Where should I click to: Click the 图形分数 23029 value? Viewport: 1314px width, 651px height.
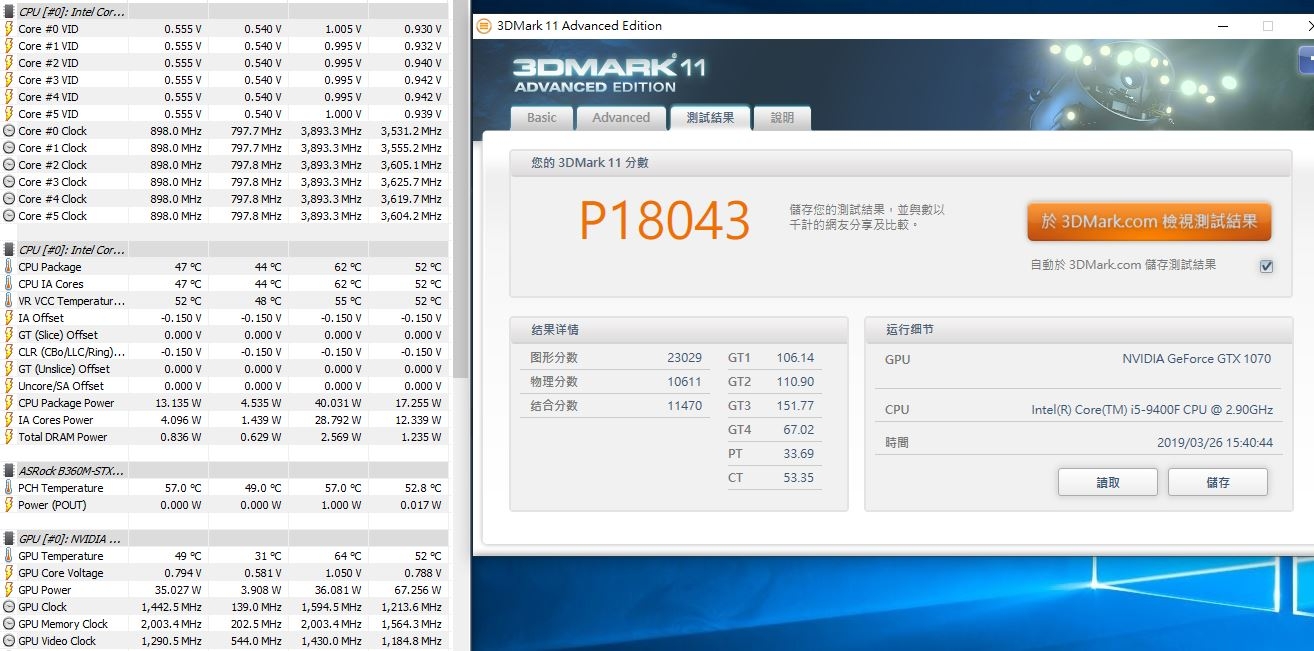[684, 358]
